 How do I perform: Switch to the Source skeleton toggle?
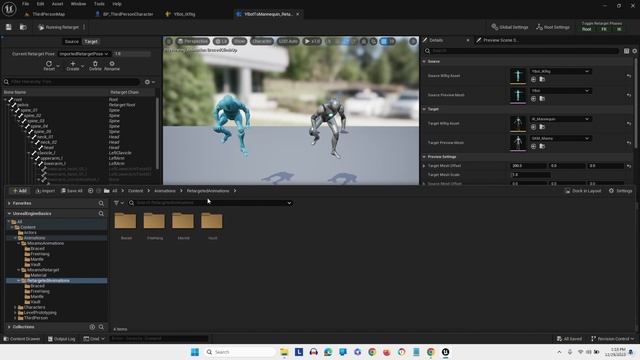[71, 42]
